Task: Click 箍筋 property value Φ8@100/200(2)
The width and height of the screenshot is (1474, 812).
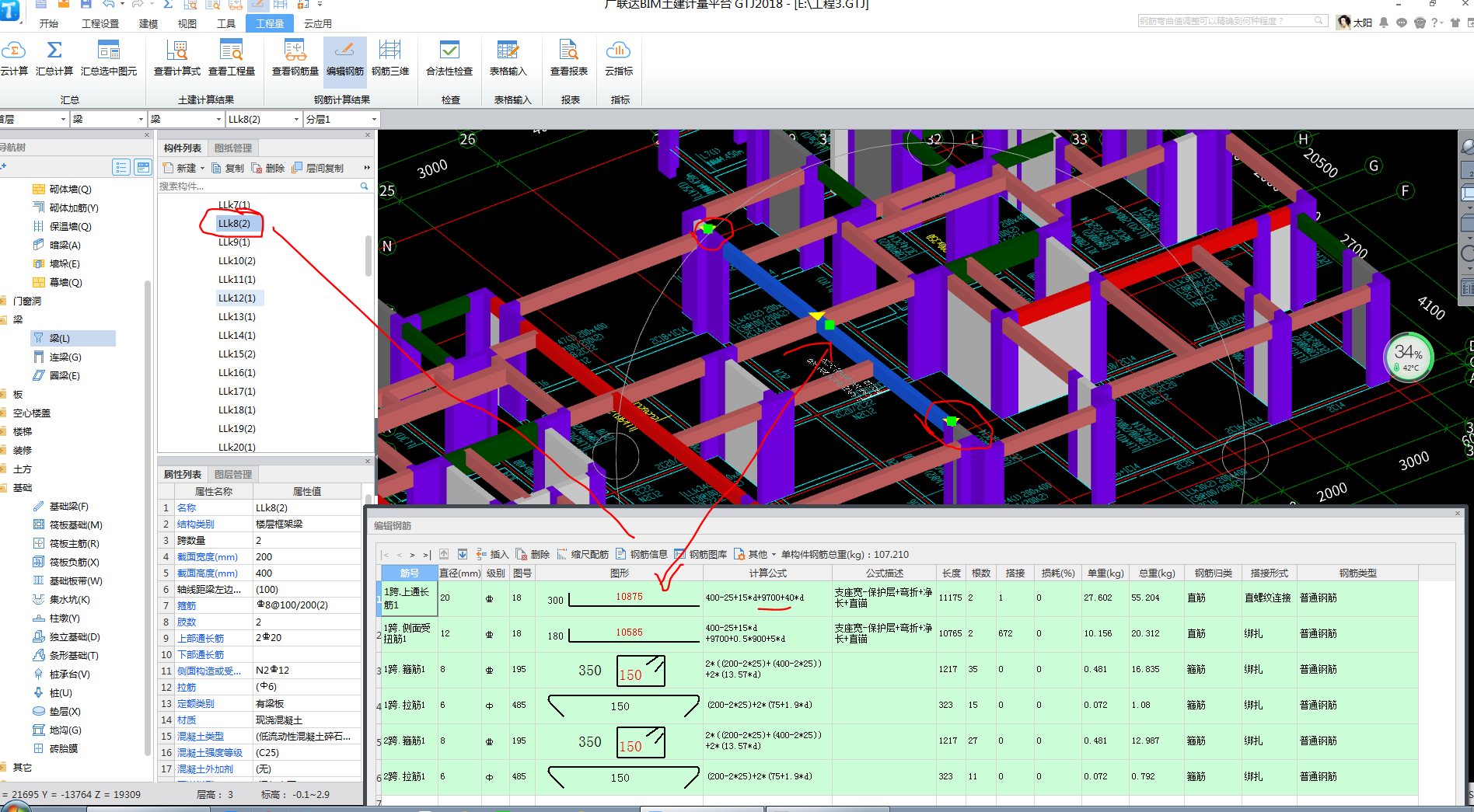Action: [307, 605]
